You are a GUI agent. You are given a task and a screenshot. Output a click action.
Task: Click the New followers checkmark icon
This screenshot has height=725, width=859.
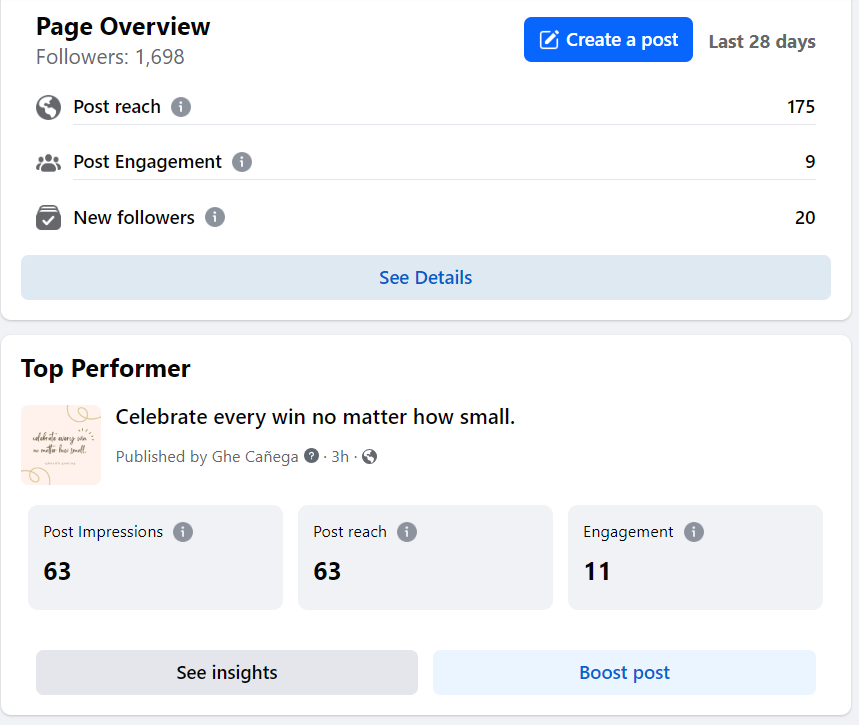[48, 218]
